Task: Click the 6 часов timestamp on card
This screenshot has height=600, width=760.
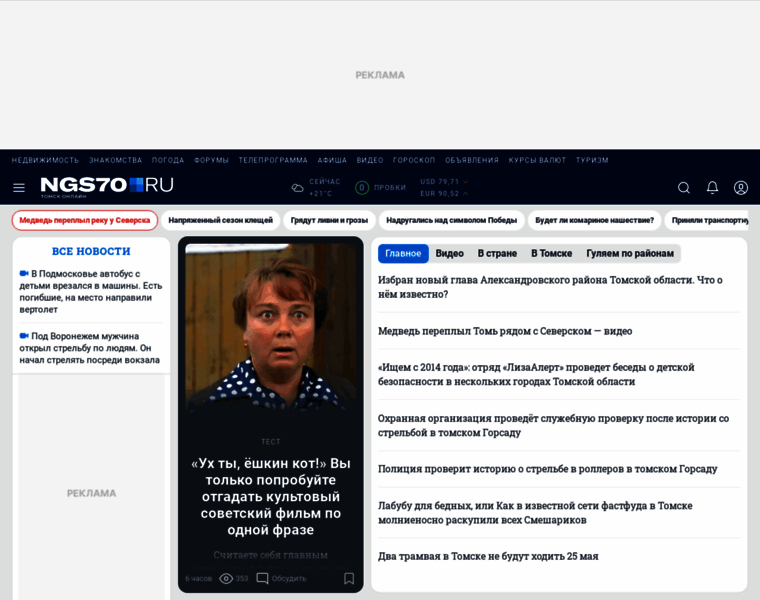Action: coord(199,578)
